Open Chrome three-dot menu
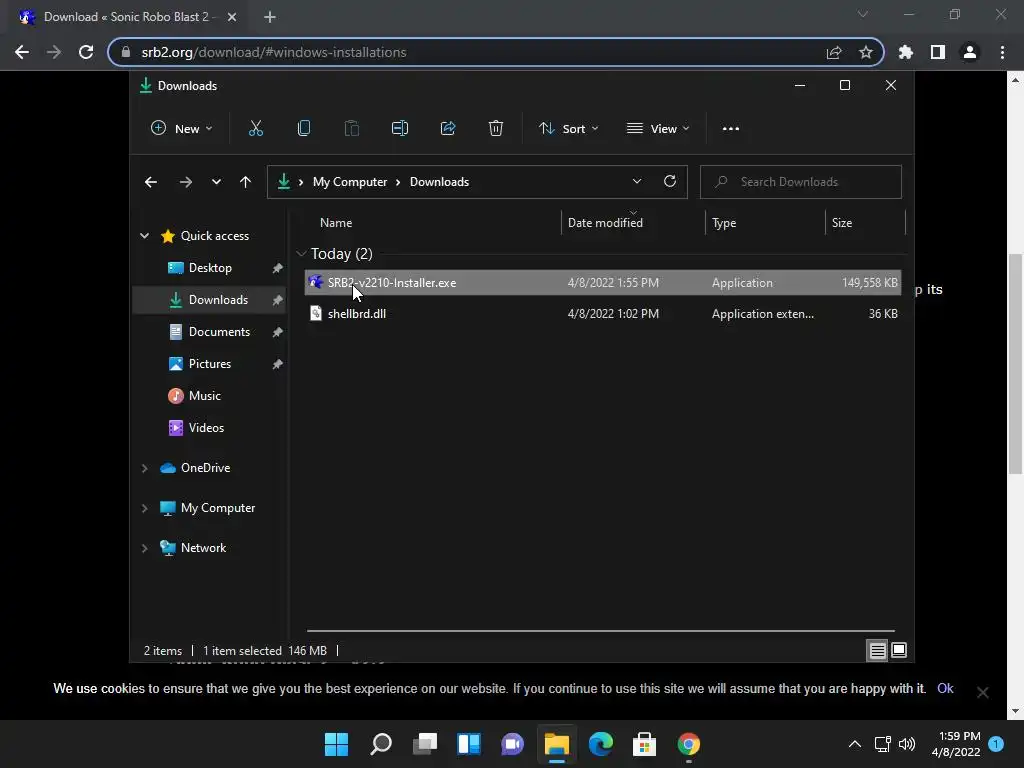 [x=1002, y=52]
